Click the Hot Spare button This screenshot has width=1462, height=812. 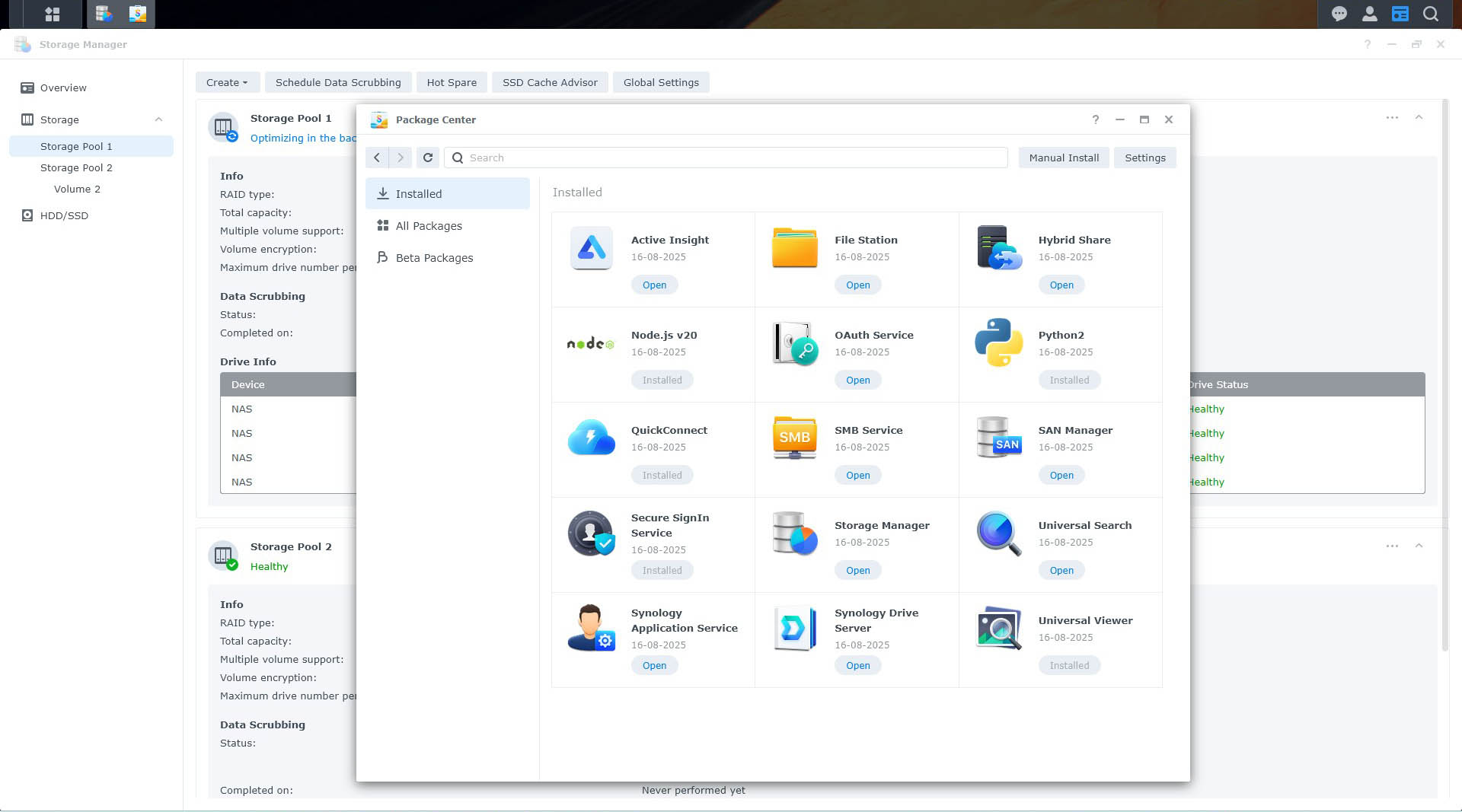[x=452, y=82]
